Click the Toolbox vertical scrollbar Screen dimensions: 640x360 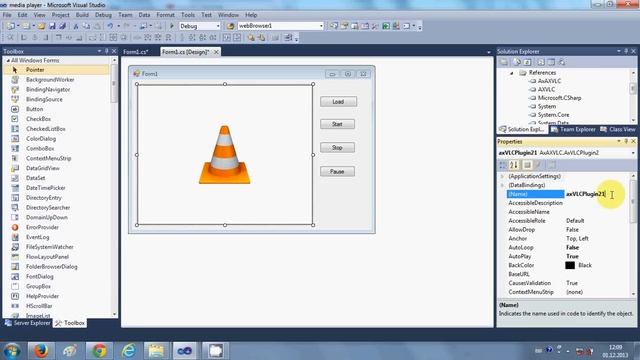pyautogui.click(x=114, y=187)
